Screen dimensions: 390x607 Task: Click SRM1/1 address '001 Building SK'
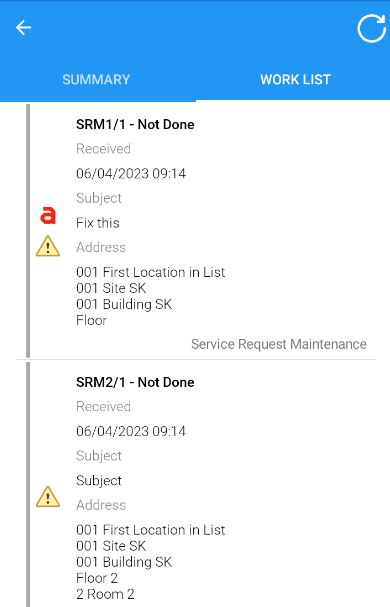point(124,304)
